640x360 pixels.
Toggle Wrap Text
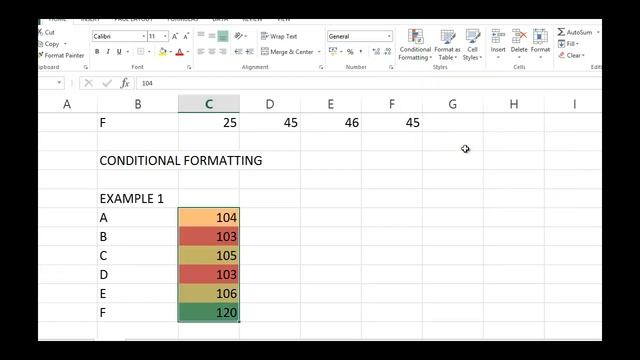pos(279,36)
